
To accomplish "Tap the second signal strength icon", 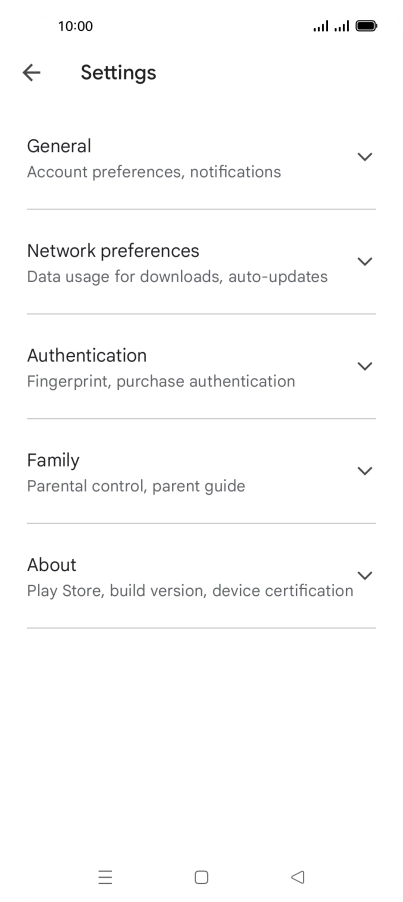I will pos(341,26).
